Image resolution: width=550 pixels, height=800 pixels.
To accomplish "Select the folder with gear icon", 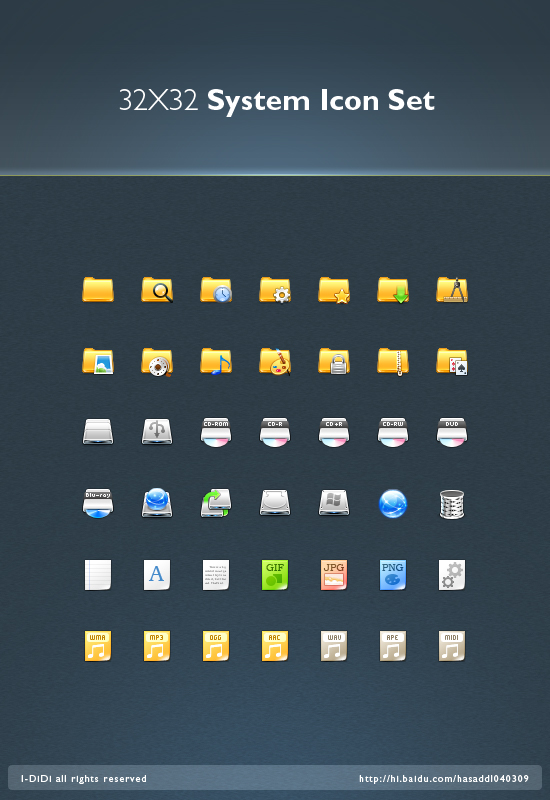I will [275, 290].
